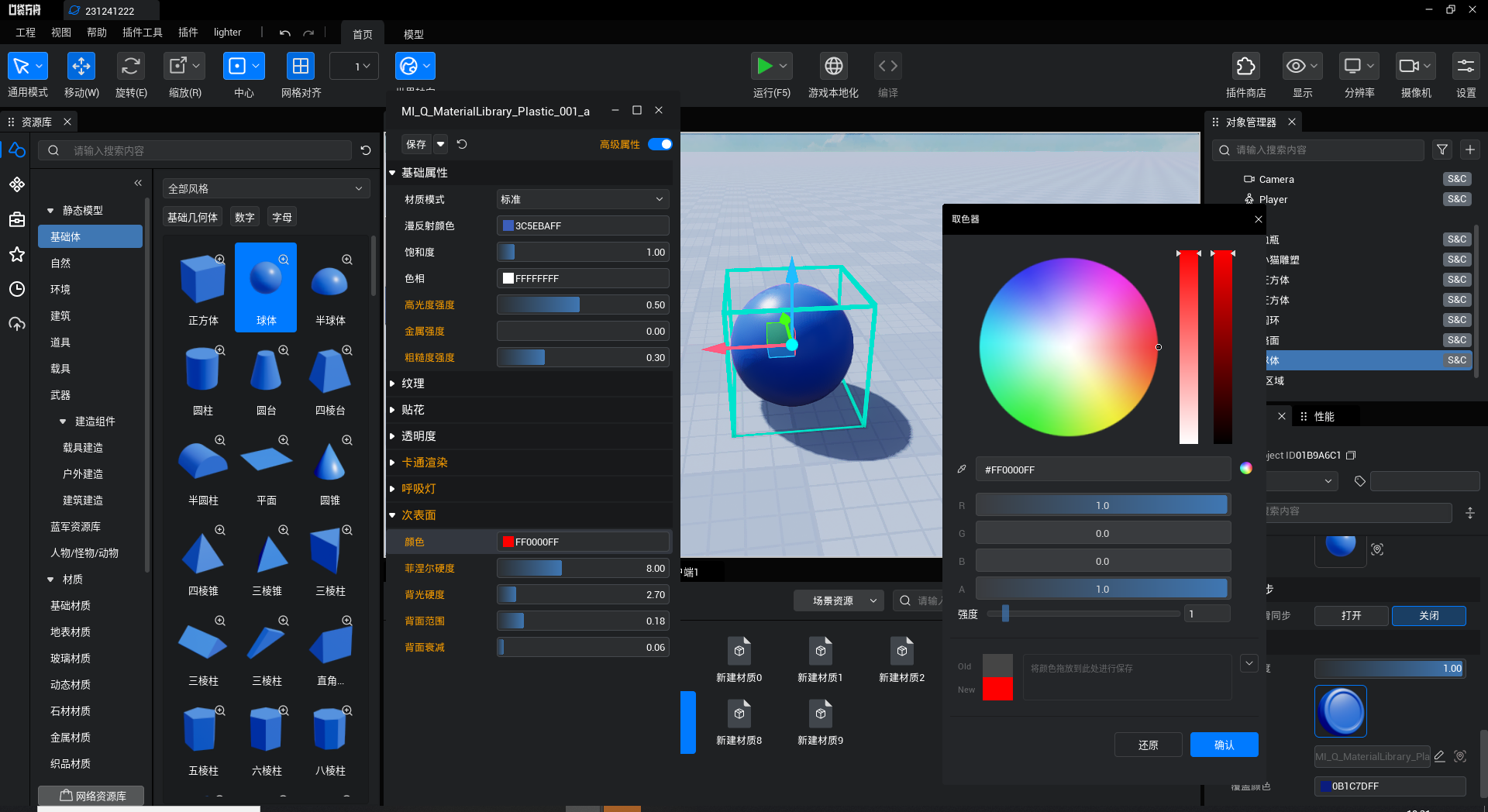Click 还原 in color picker

1149,745
